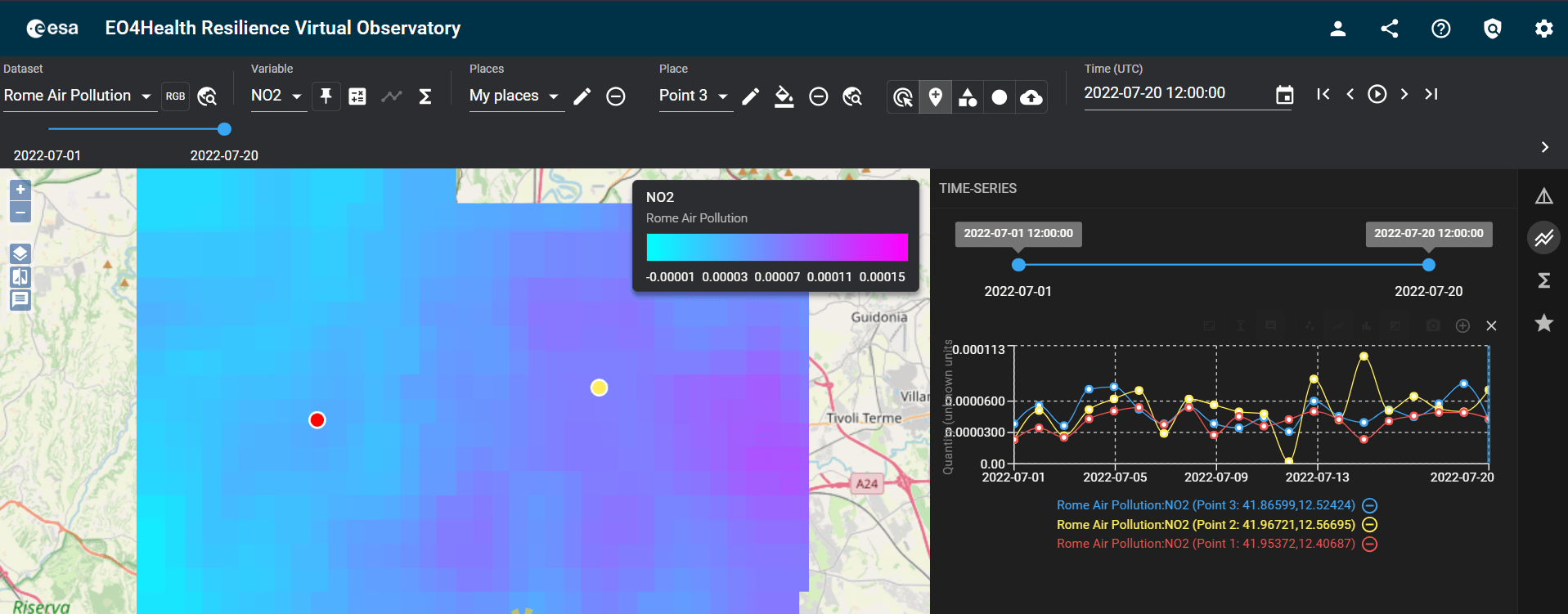Jump to last time step
This screenshot has width=1568, height=614.
1431,94
